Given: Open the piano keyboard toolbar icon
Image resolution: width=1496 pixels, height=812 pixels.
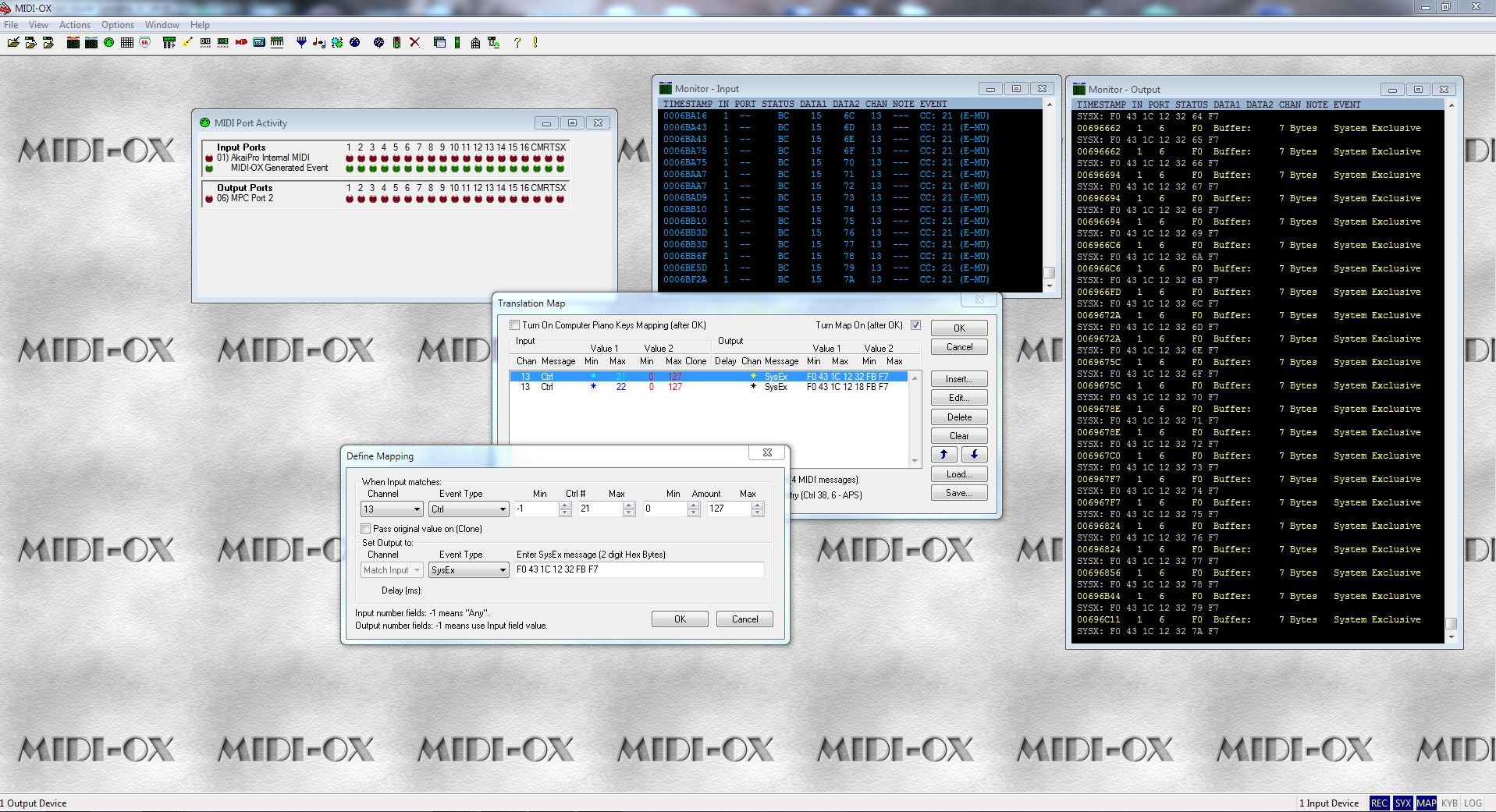Looking at the screenshot, I should point(277,42).
